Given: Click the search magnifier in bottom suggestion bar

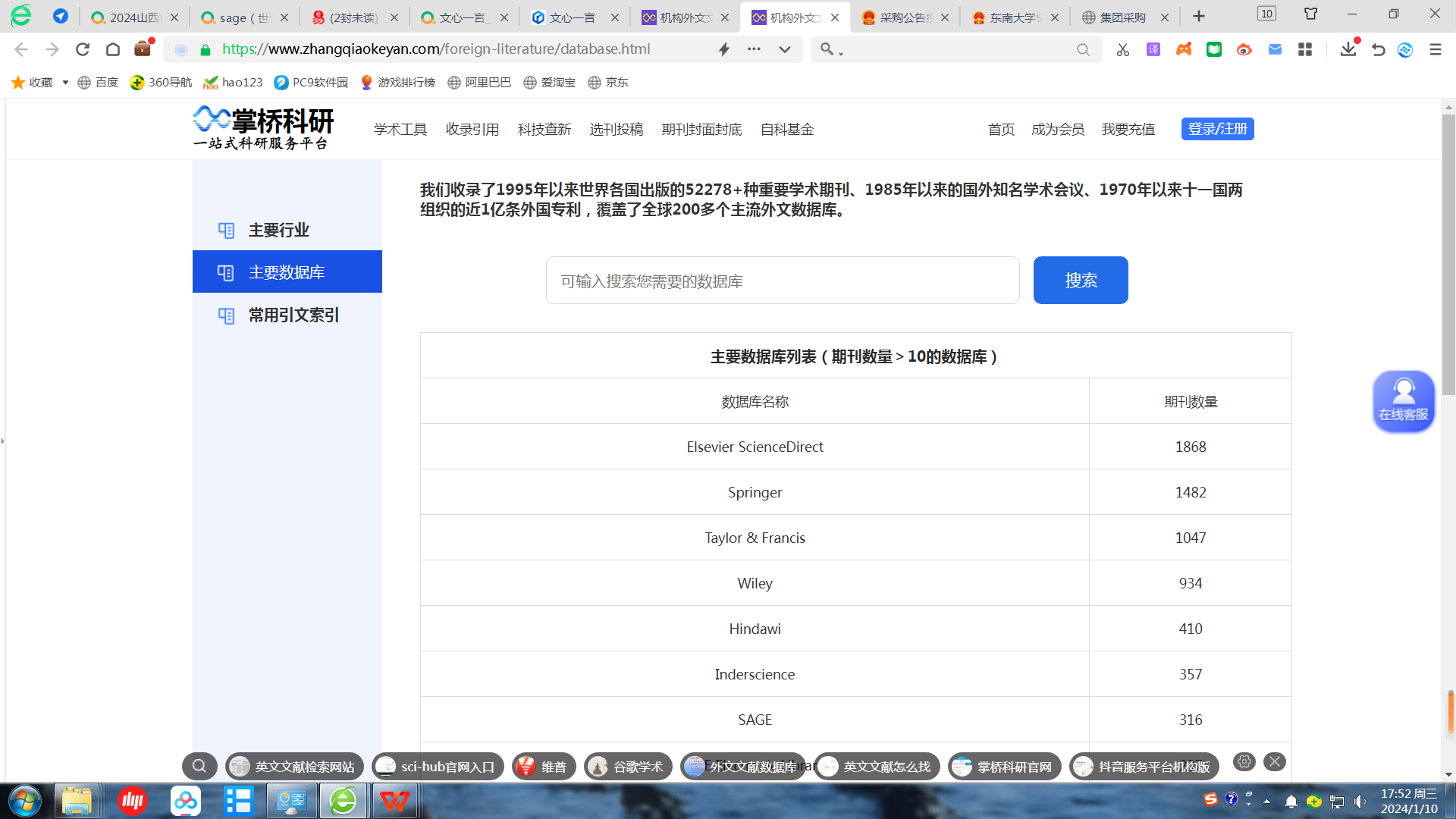Looking at the screenshot, I should coord(199,766).
